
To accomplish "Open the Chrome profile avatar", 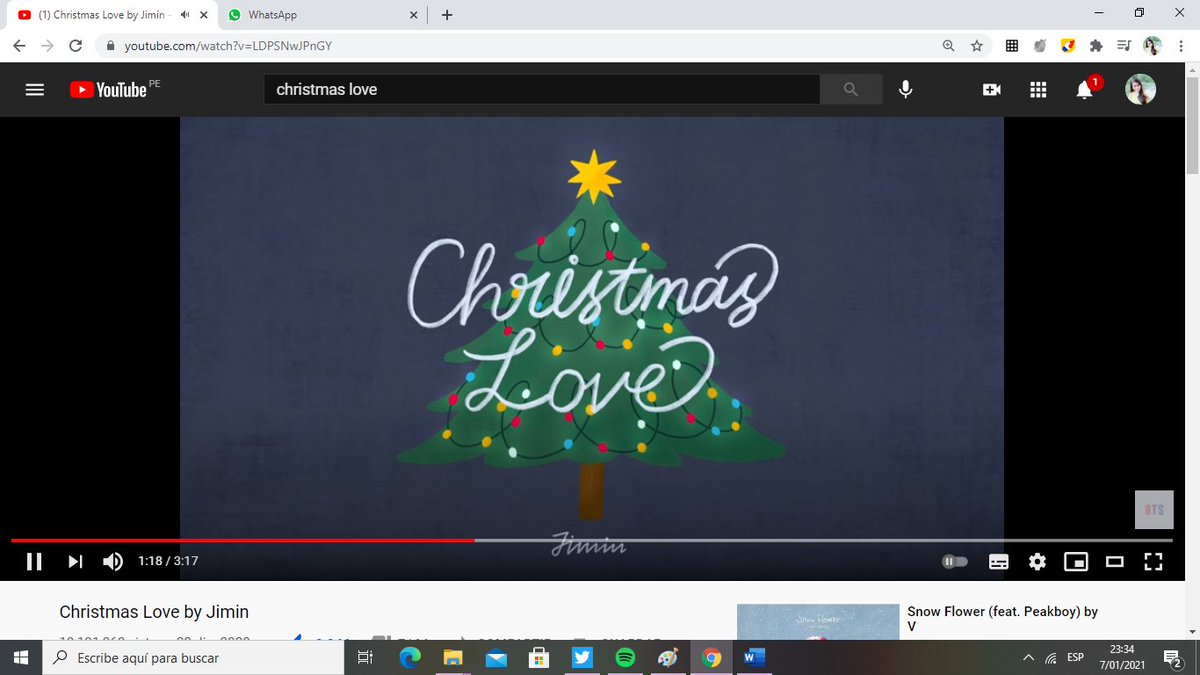I will tap(1152, 45).
